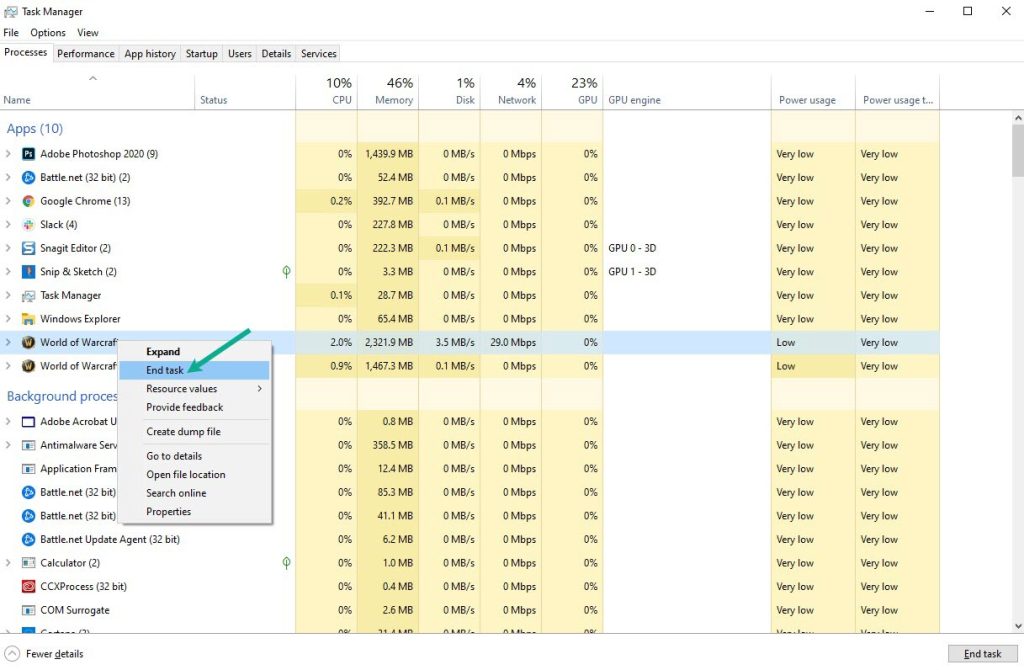Sort processes by the CPU column header
Screen dimensions: 1024x670
tap(327, 91)
